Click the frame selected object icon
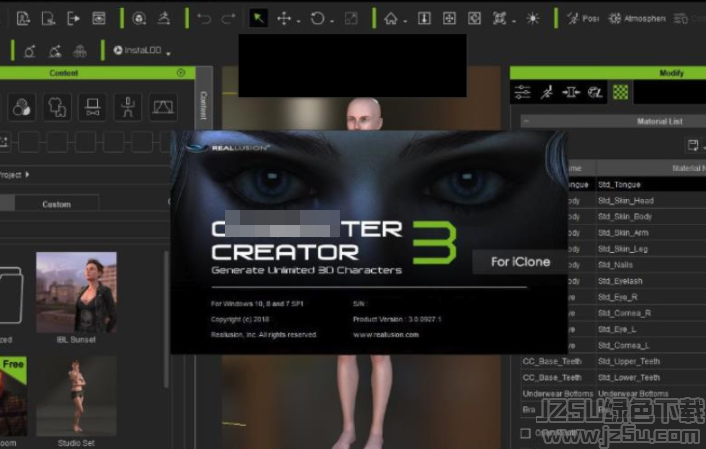This screenshot has width=706, height=449. tap(499, 18)
